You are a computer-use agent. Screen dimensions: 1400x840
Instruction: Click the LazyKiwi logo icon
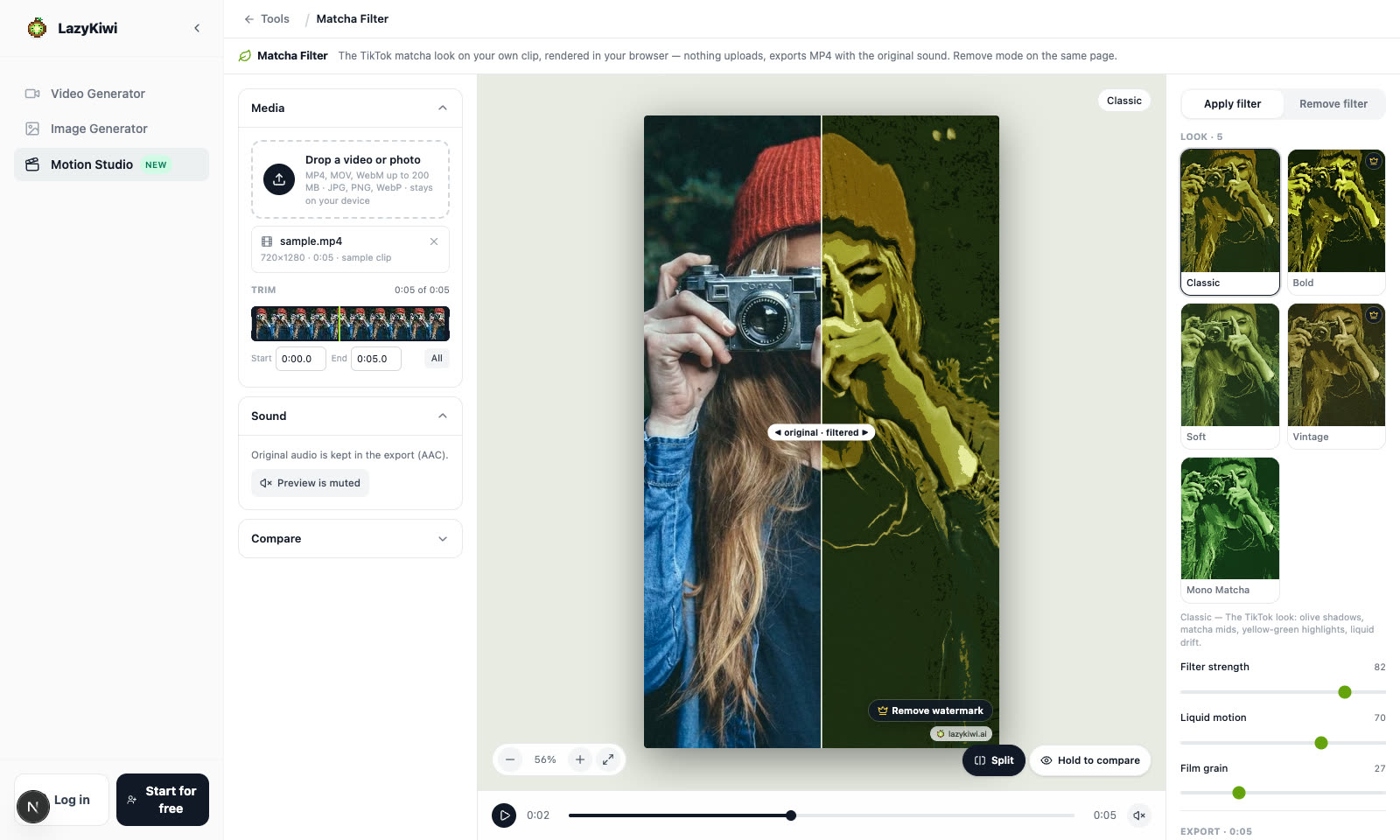point(37,28)
